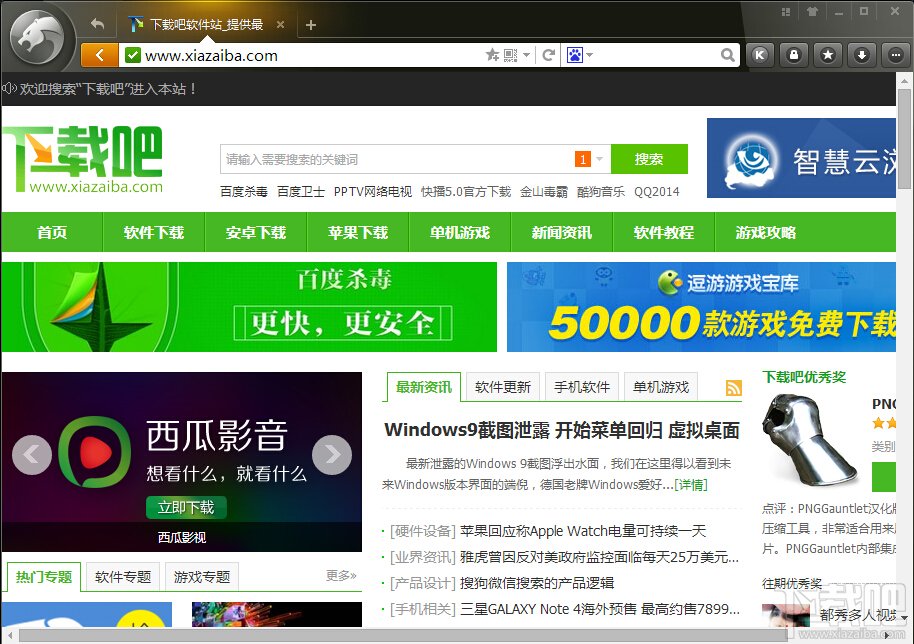
Task: Expand address bar tools dropdown arrow
Action: pyautogui.click(x=526, y=55)
